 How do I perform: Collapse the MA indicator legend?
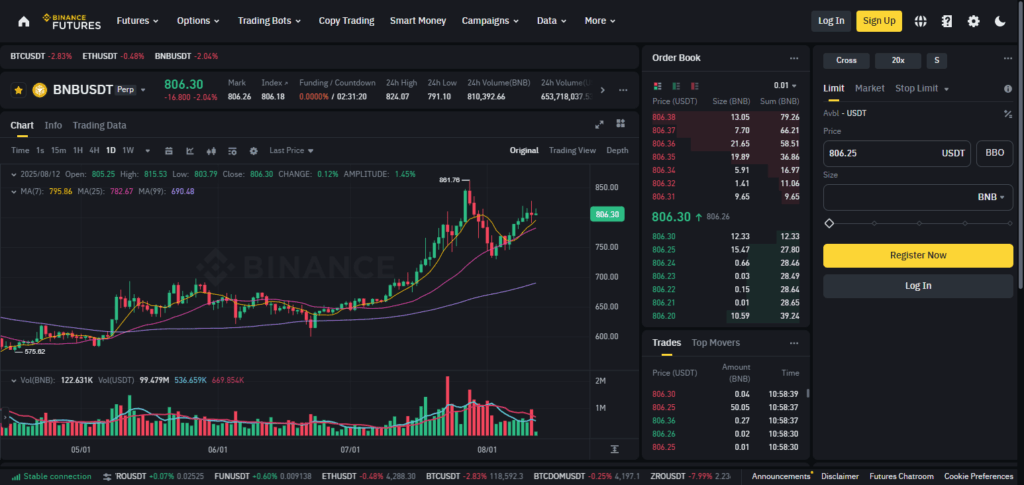(14, 191)
